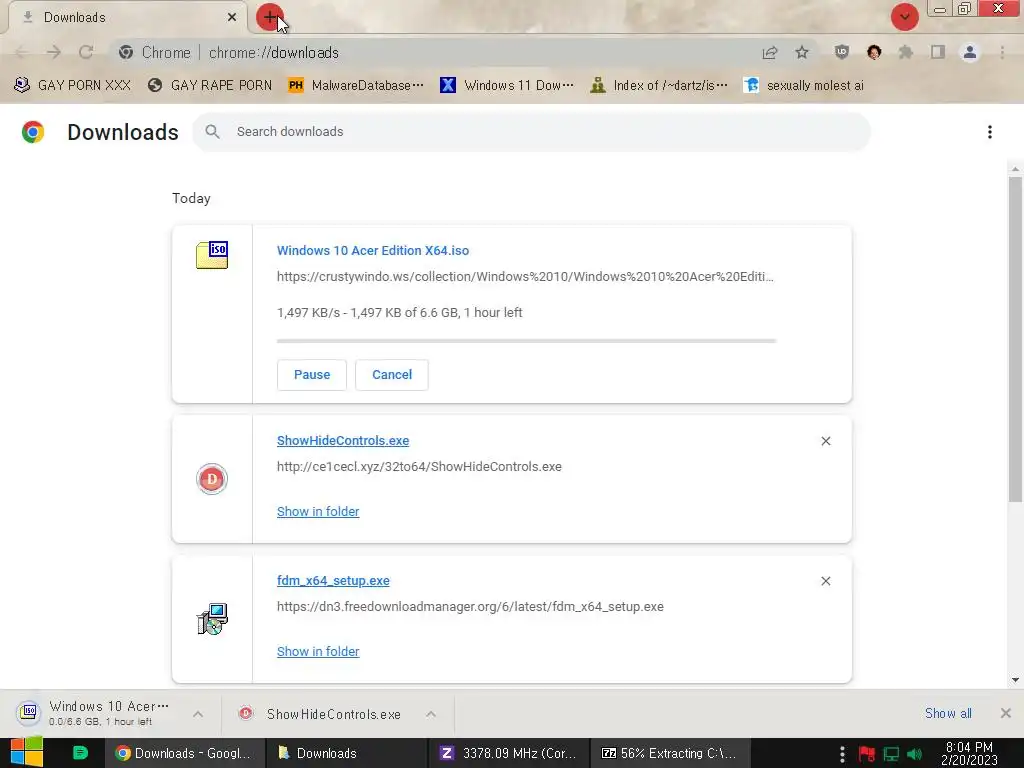Open the Windows 10 Acer Edition X64.iso link
1024x768 pixels.
click(x=373, y=251)
